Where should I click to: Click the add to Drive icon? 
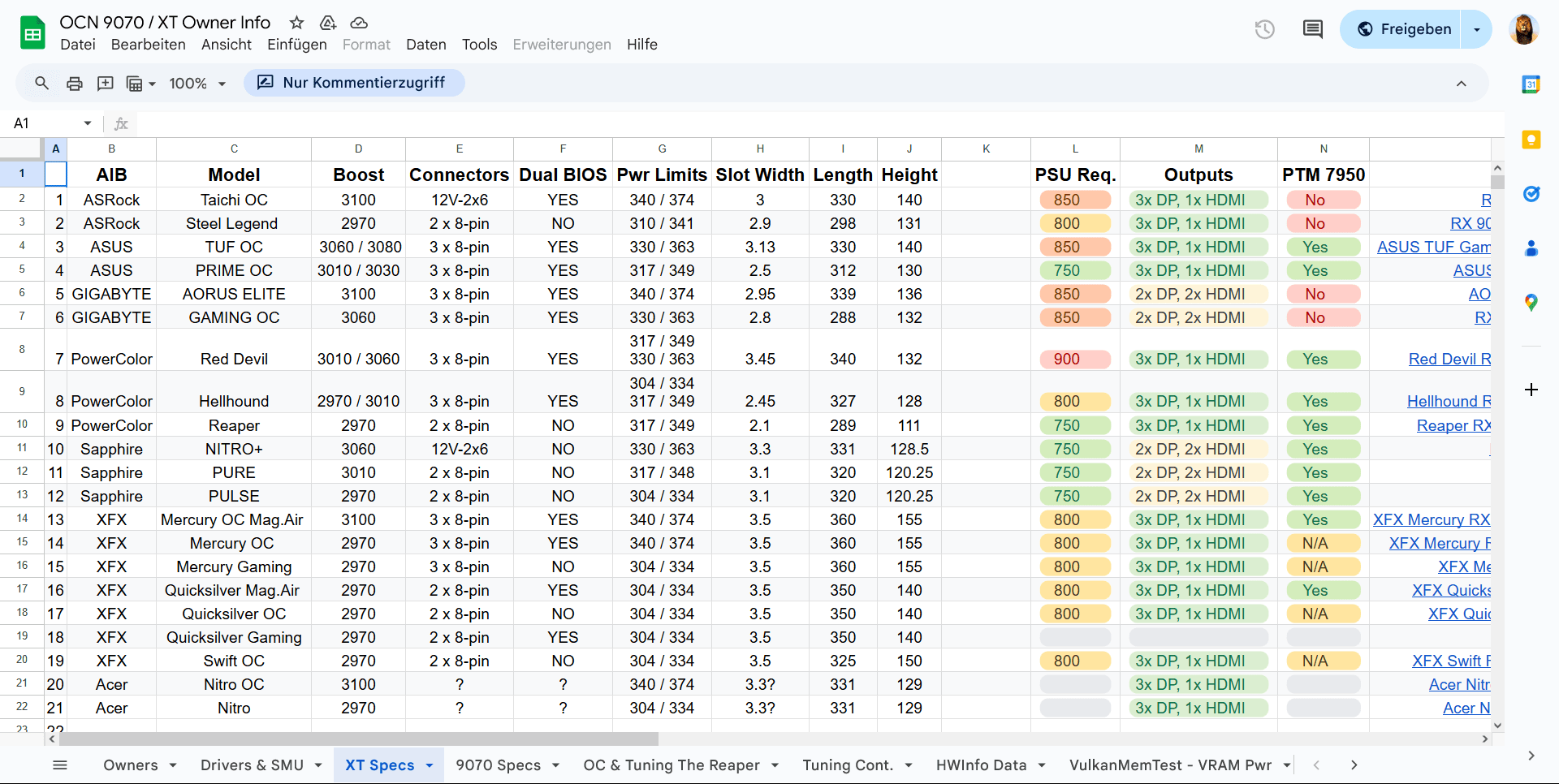coord(328,23)
